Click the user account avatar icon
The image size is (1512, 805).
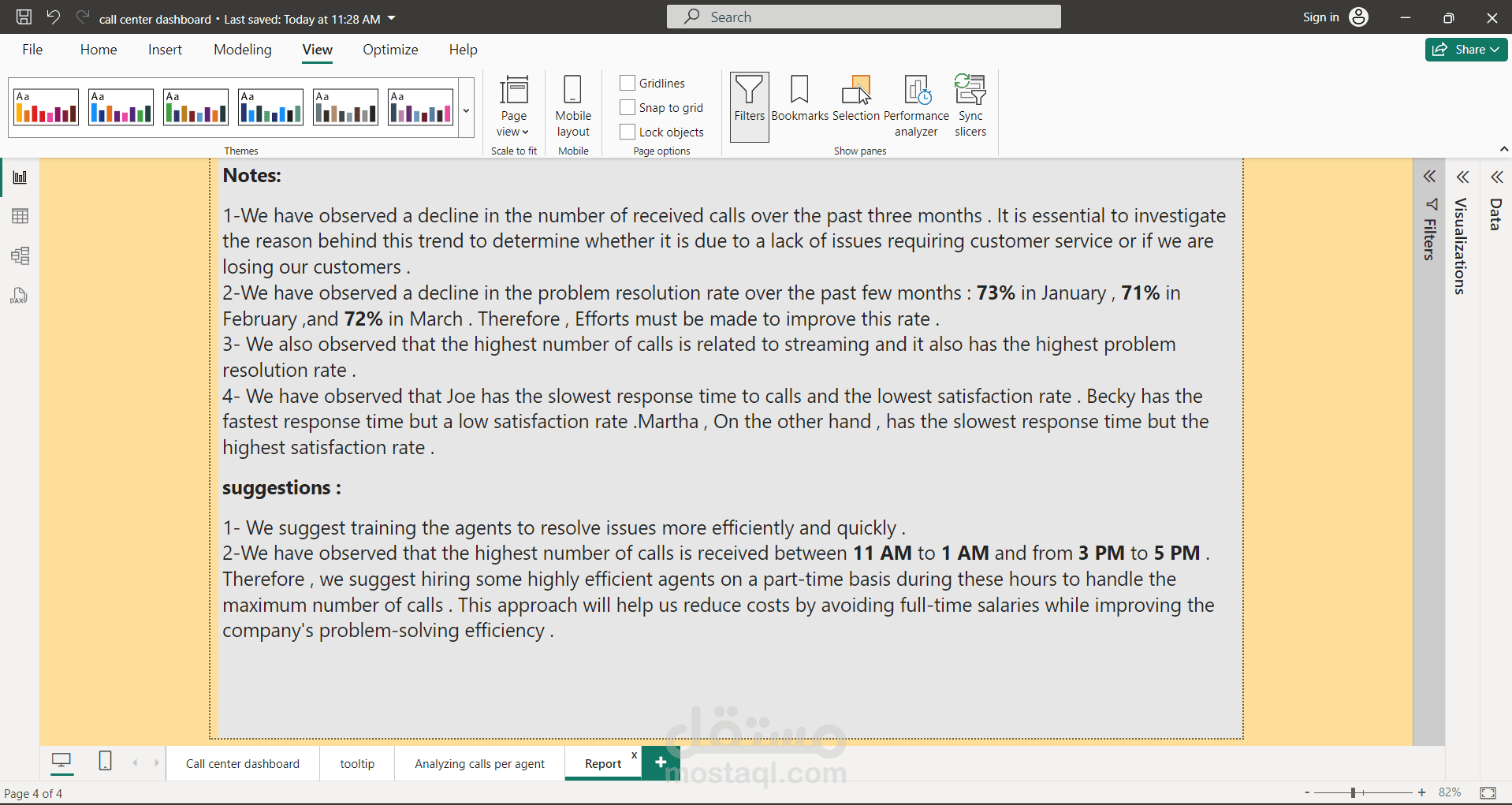(1359, 17)
